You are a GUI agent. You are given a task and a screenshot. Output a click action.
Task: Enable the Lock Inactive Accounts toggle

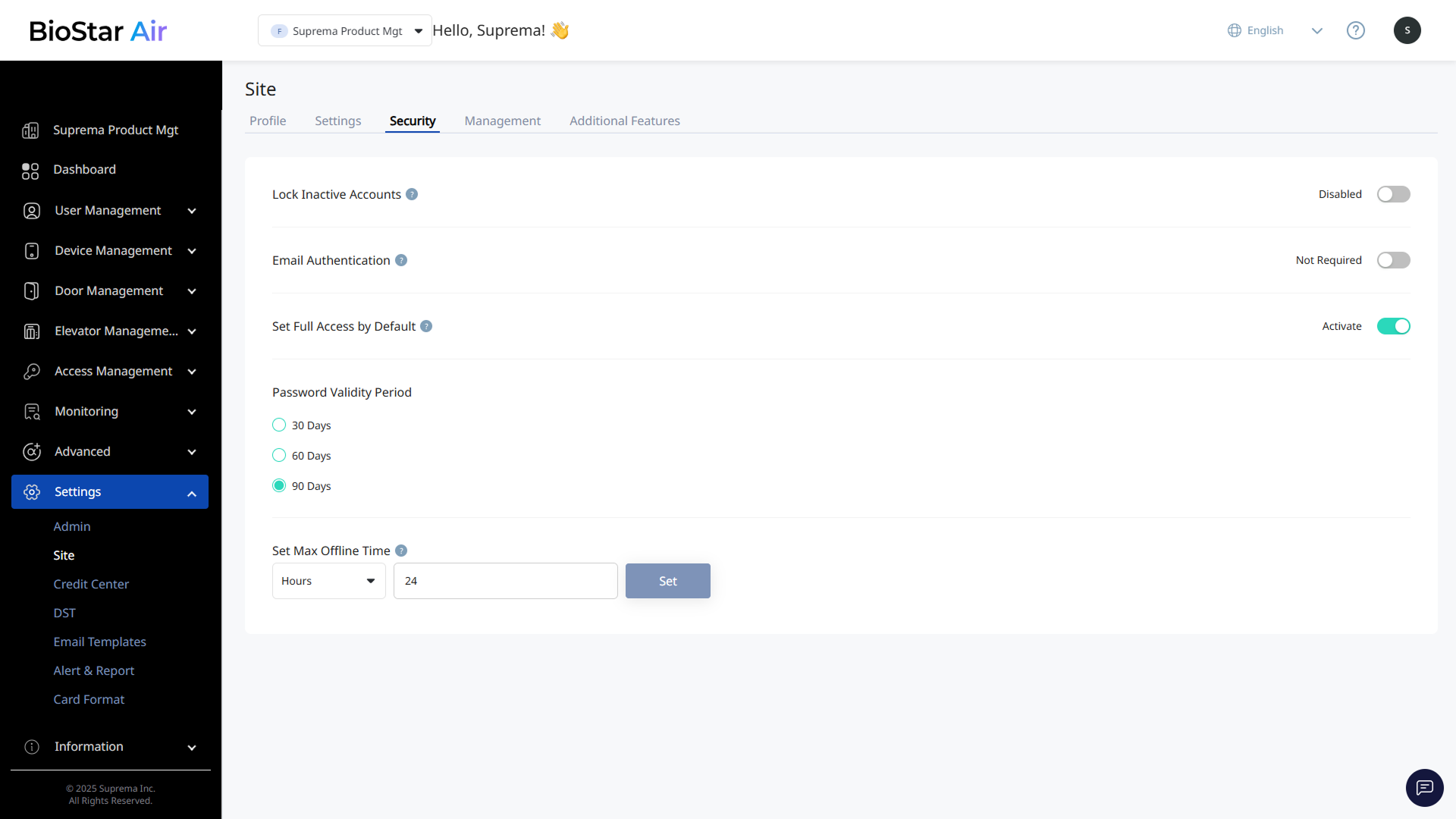coord(1393,194)
